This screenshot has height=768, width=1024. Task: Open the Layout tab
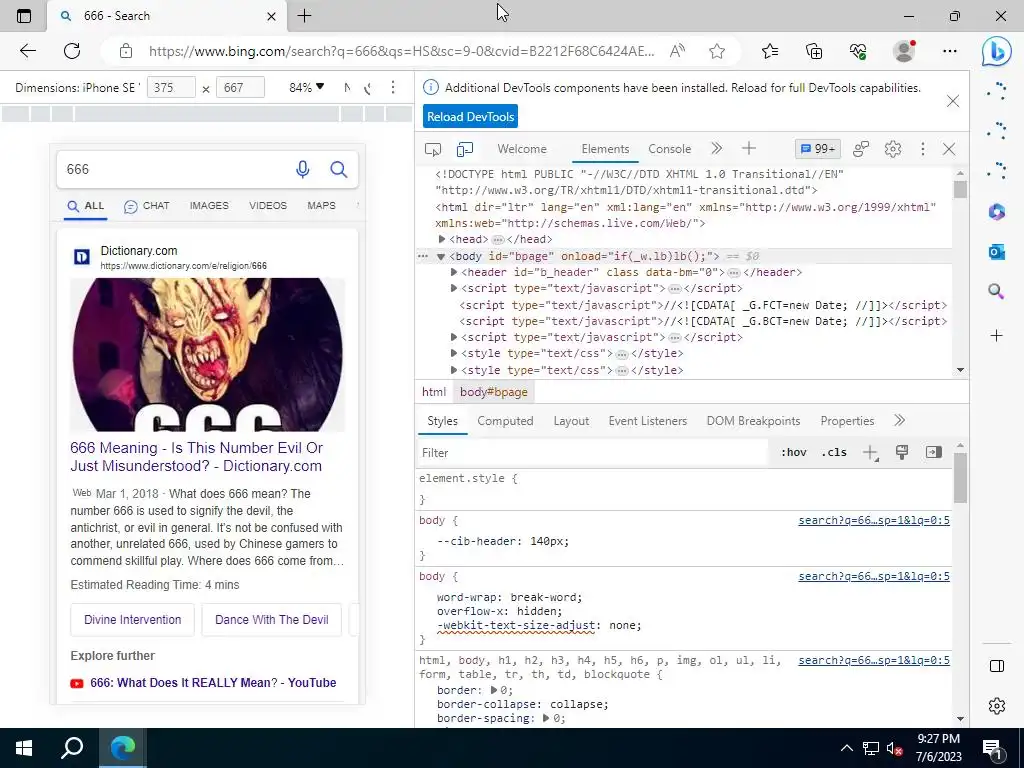[x=571, y=421]
